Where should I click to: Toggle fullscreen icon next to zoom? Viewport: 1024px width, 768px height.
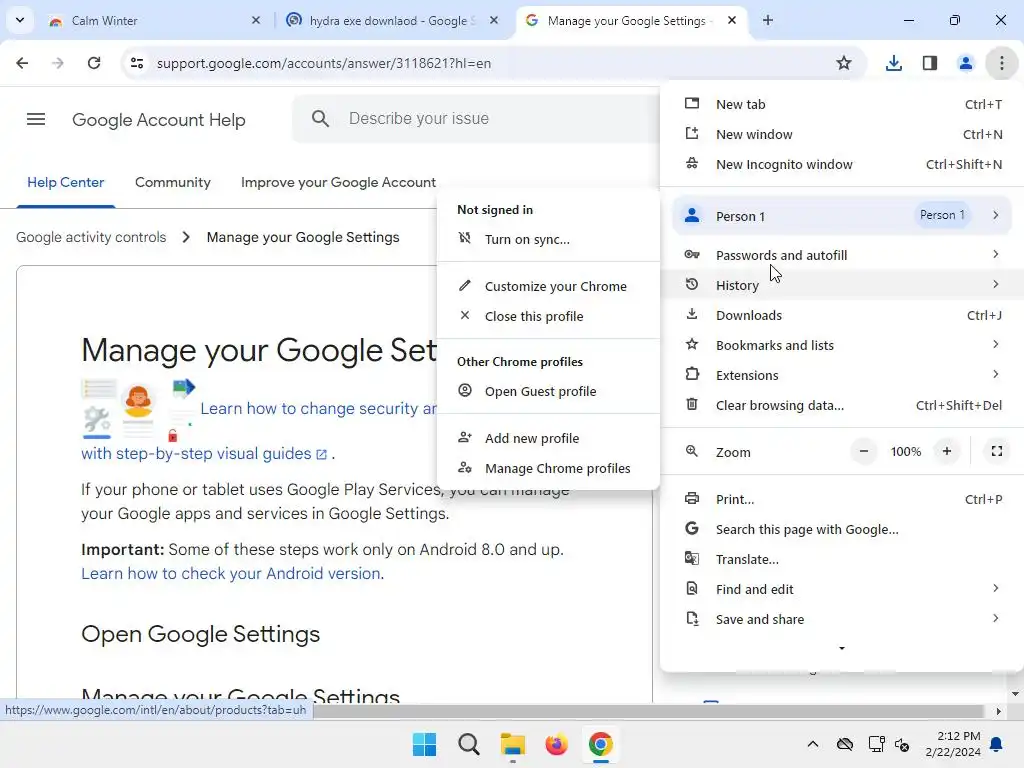click(997, 451)
